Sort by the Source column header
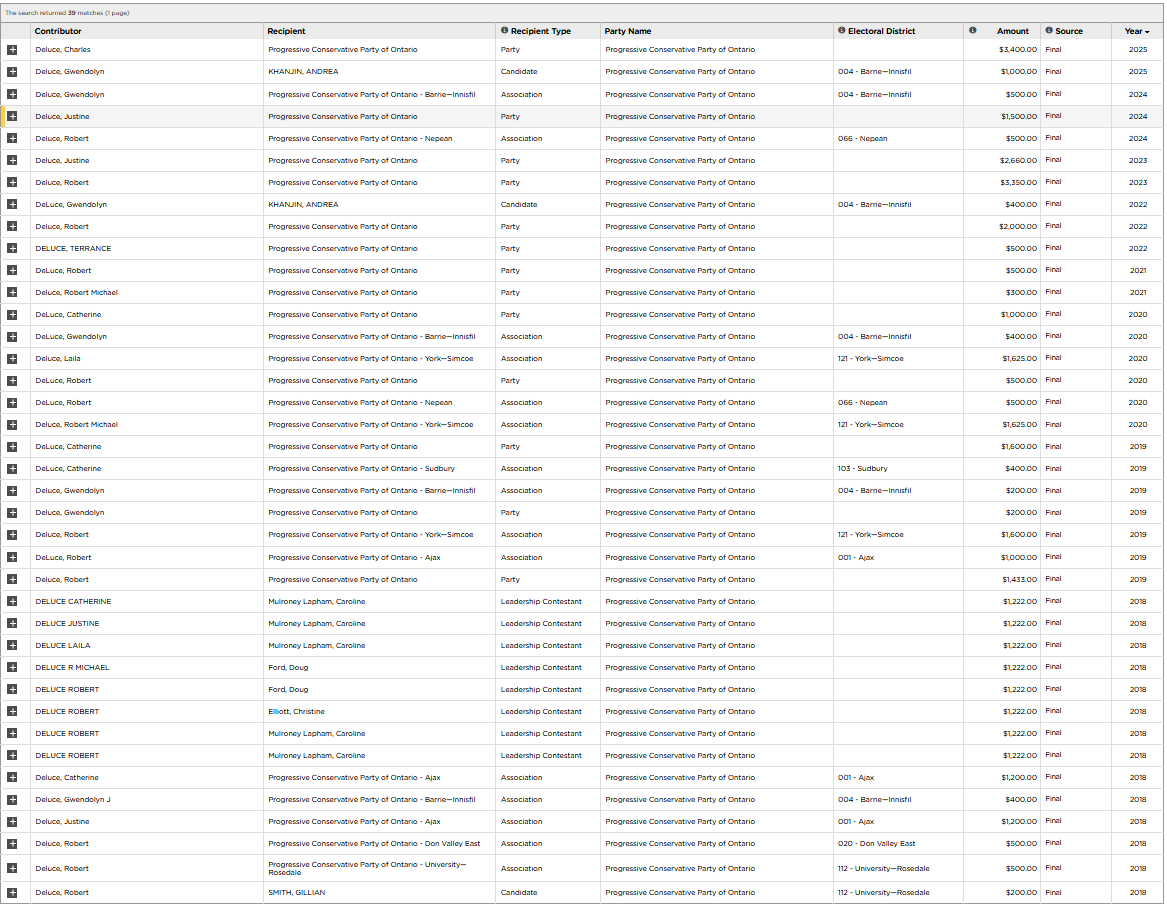The height and width of the screenshot is (907, 1167). (x=1069, y=31)
